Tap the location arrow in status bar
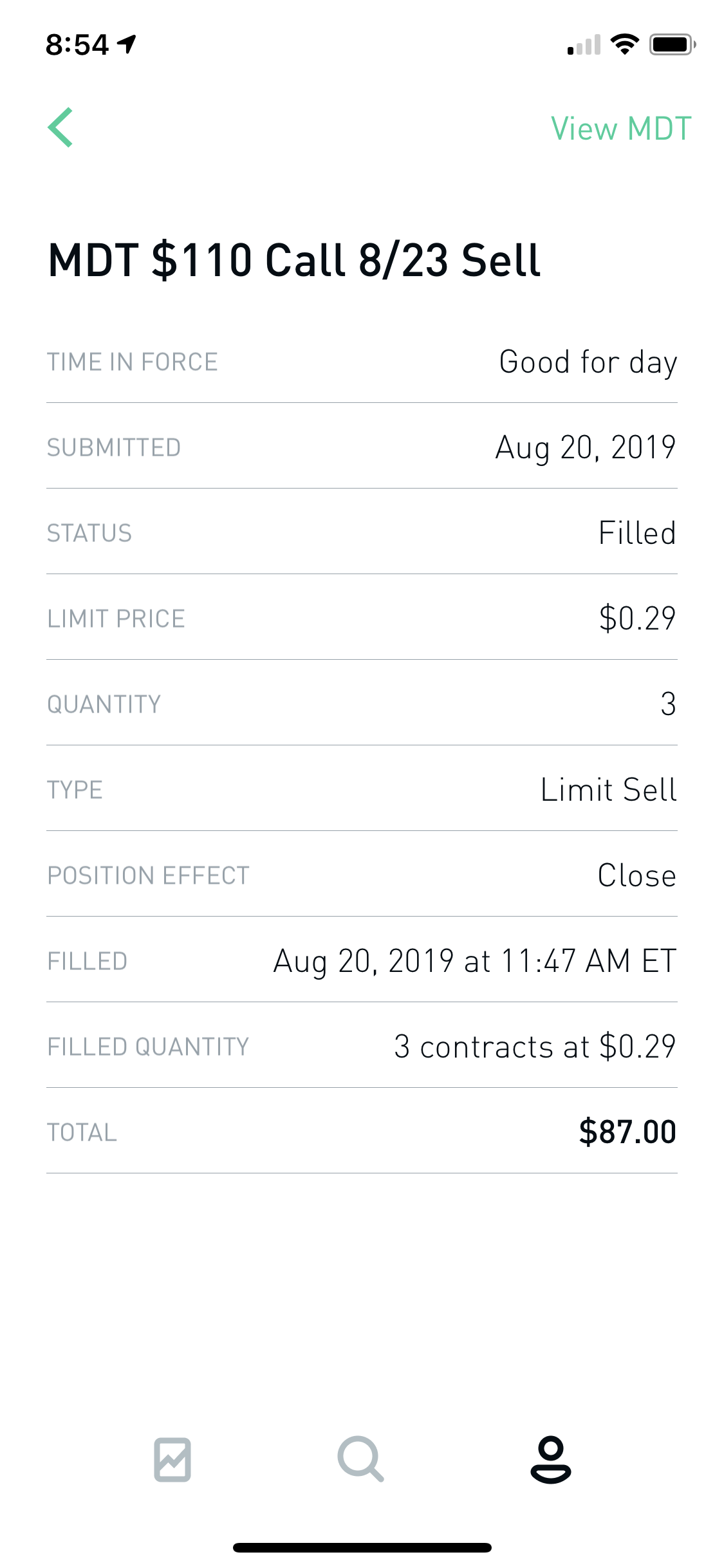Screen dimensions: 724x1568 tap(127, 44)
